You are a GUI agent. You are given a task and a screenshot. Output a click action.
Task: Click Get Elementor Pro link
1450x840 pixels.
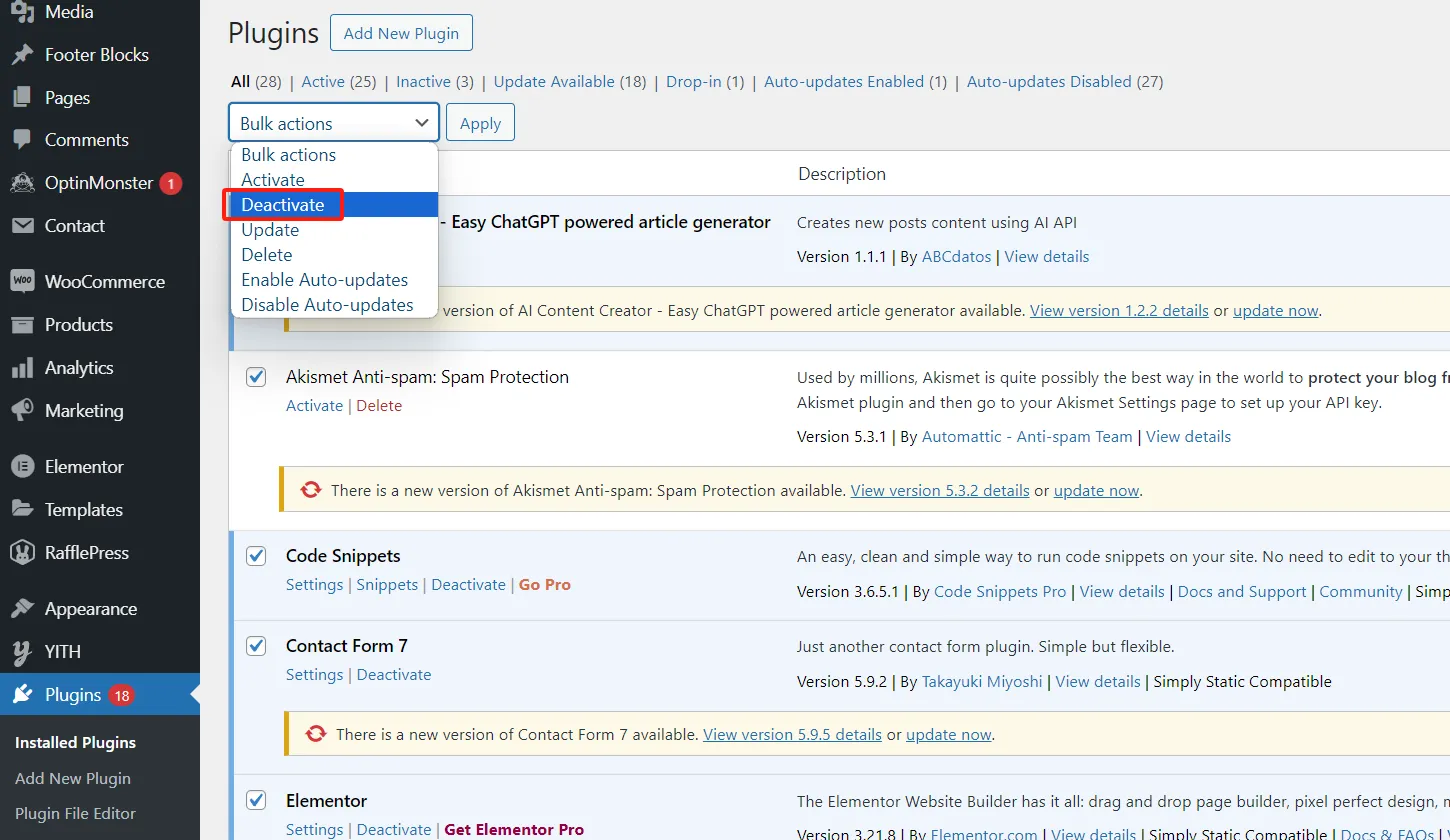pyautogui.click(x=514, y=830)
